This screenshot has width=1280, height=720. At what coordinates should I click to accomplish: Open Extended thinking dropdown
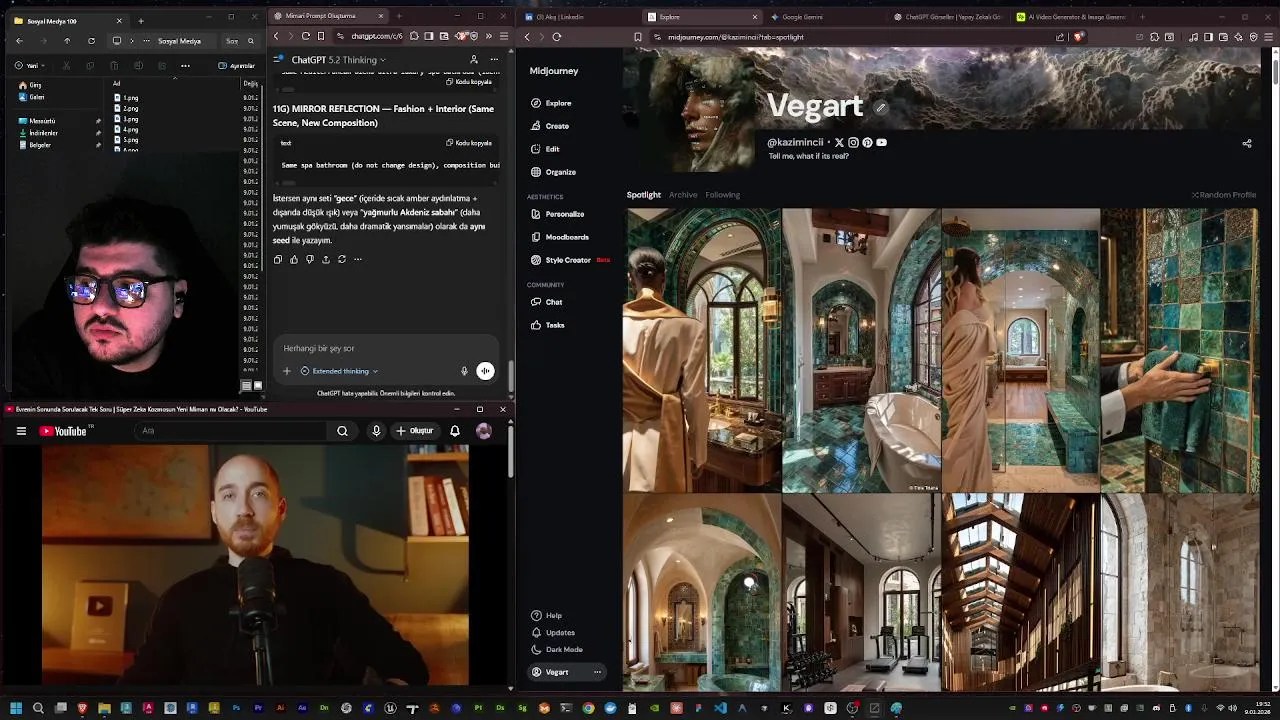340,371
